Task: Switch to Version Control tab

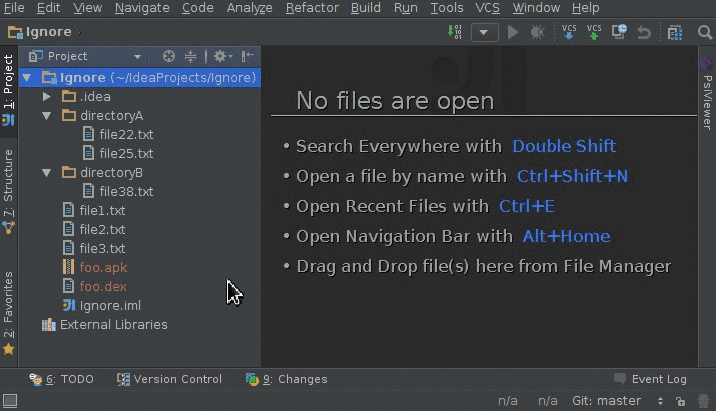Action: tap(169, 379)
